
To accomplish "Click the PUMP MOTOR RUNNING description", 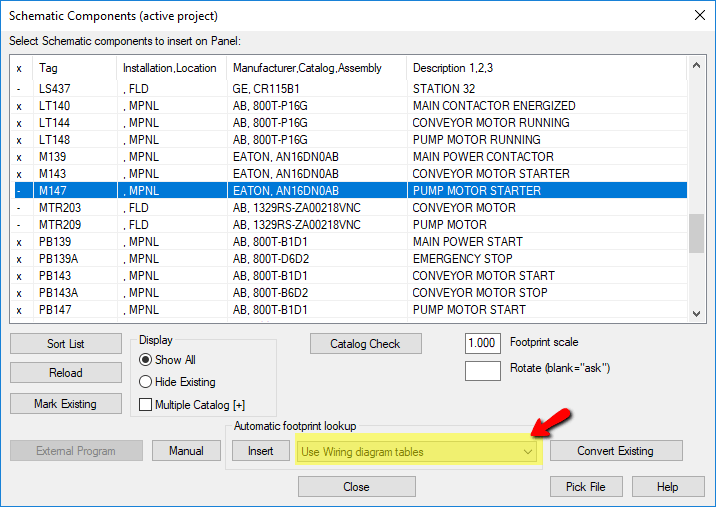I will point(477,140).
